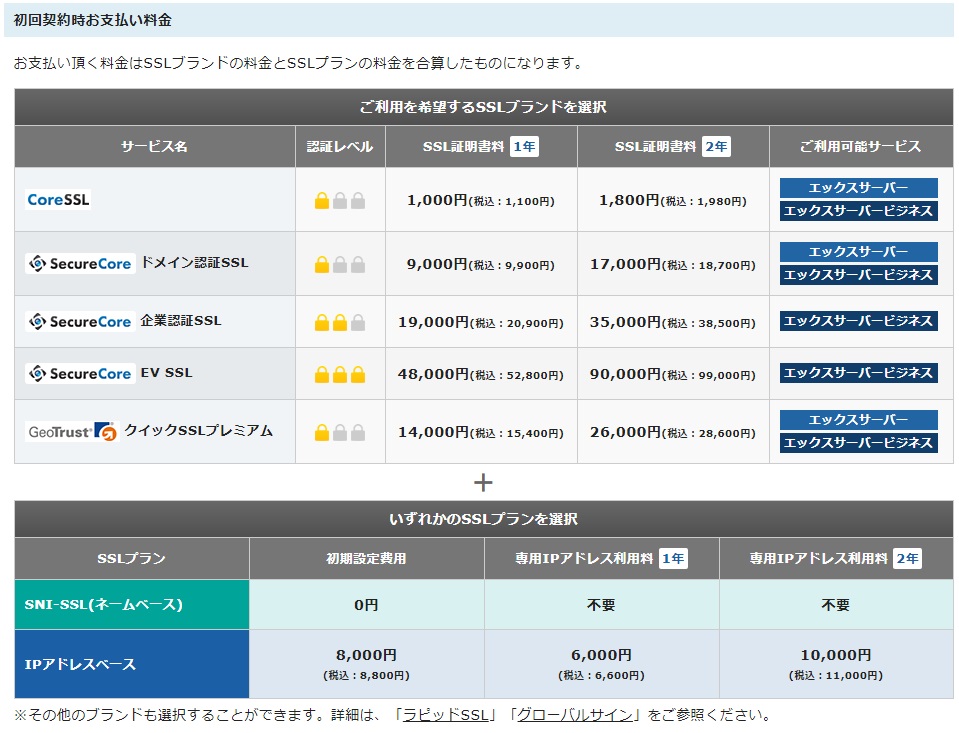This screenshot has width=959, height=733.
Task: Click the SSL証明書料 2年 column header
Action: [x=673, y=147]
